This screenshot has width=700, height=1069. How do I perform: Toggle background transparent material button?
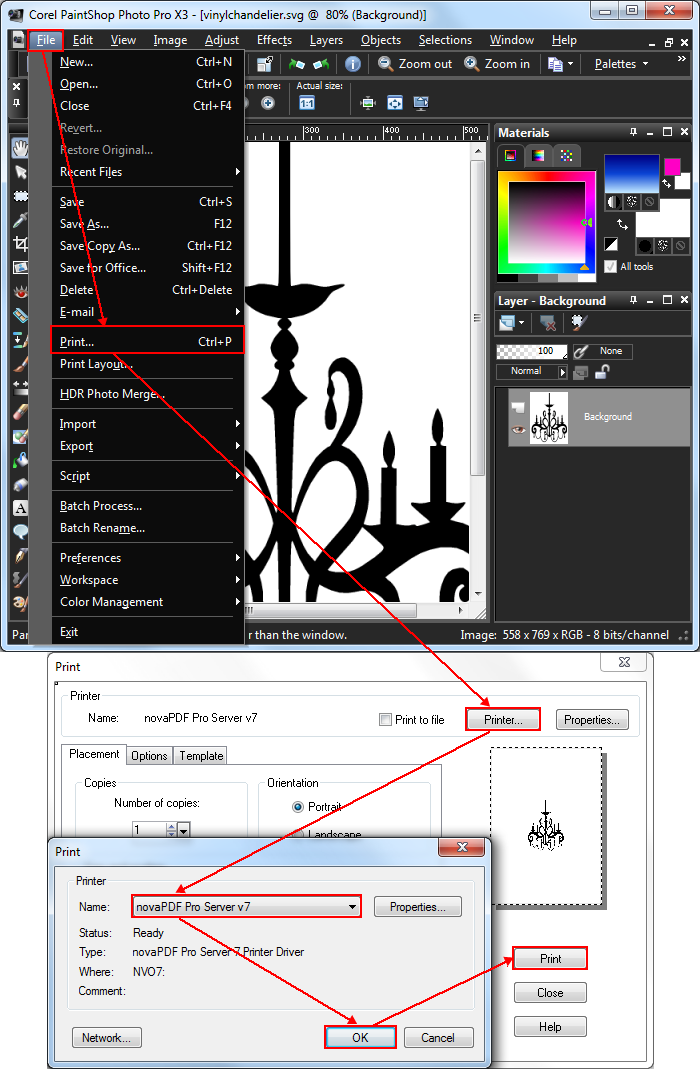680,246
